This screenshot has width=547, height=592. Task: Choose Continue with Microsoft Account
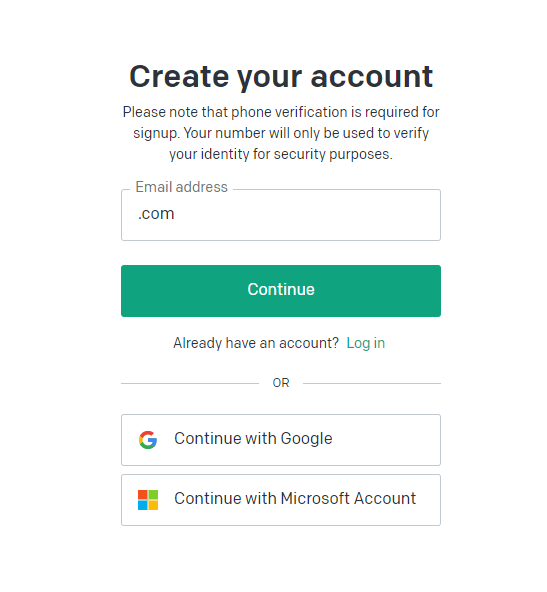tap(280, 500)
